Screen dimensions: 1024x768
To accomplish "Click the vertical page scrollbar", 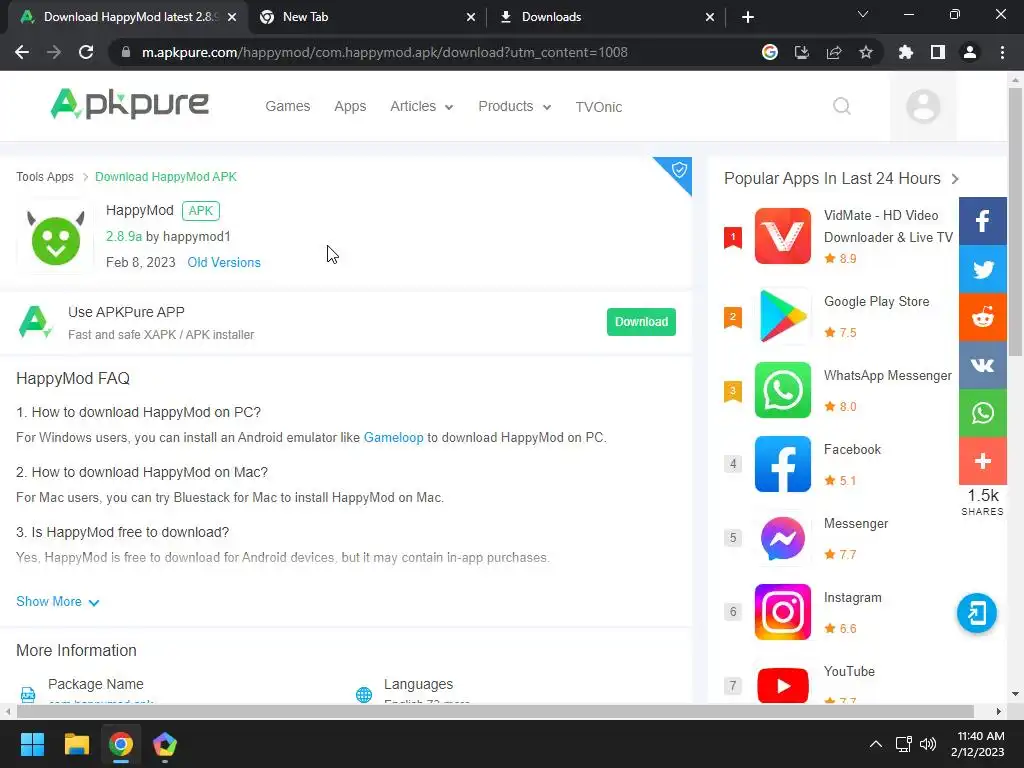I will pyautogui.click(x=1015, y=222).
